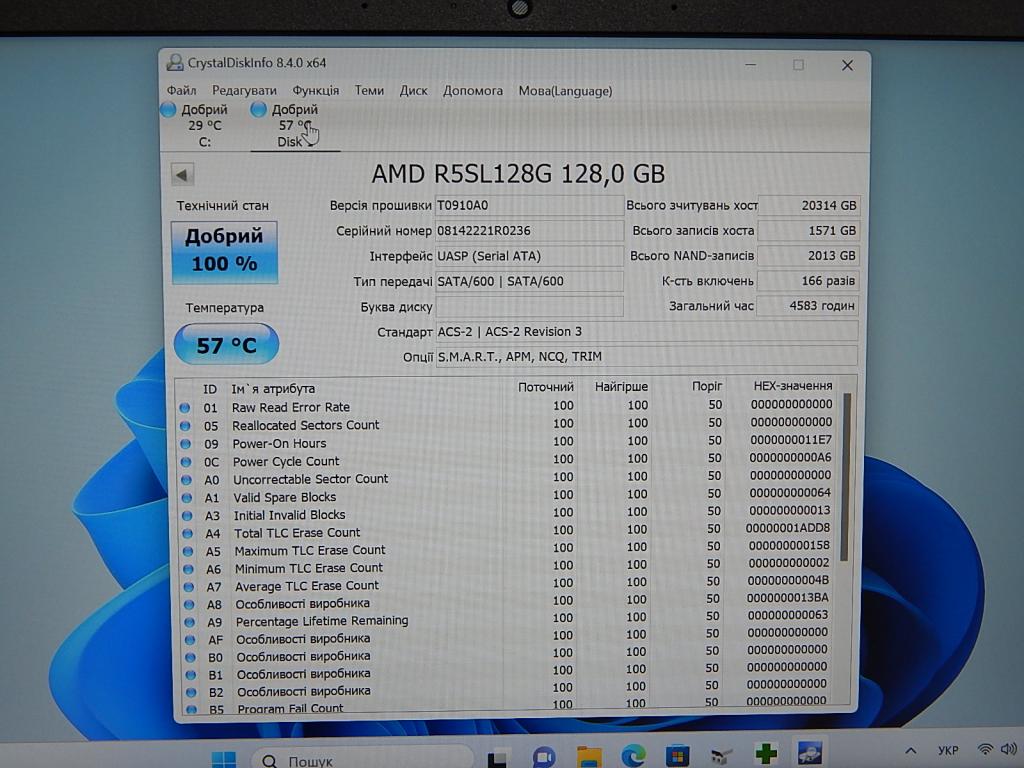
Task: Open File Explorer from the taskbar
Action: 589,758
